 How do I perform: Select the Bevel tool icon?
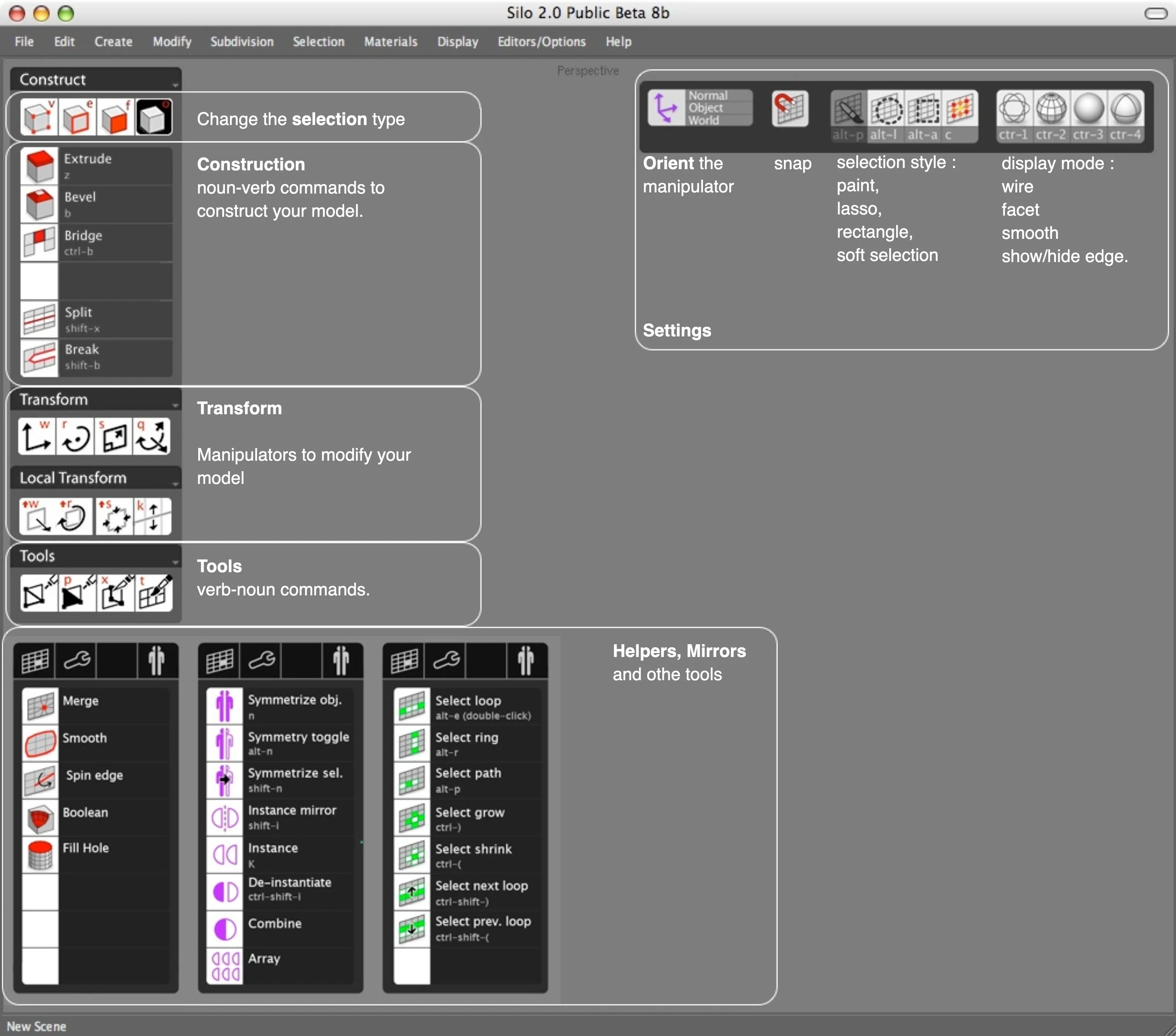point(39,204)
